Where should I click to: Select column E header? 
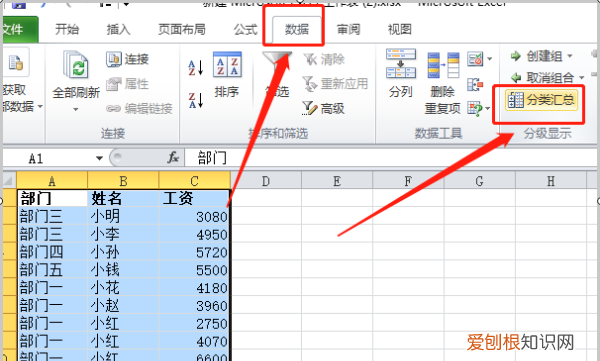pos(337,181)
